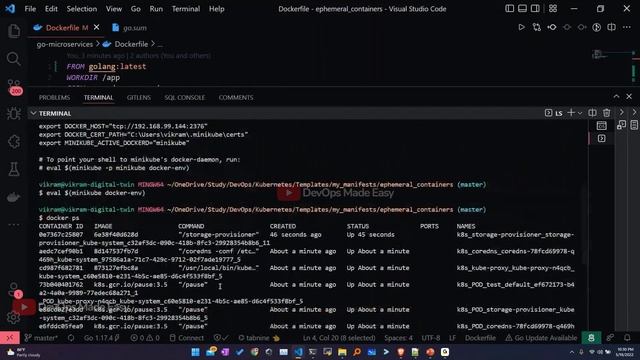Screen dimensions: 640x360
Task: Open editor More Actions ellipsis
Action: (627, 27)
